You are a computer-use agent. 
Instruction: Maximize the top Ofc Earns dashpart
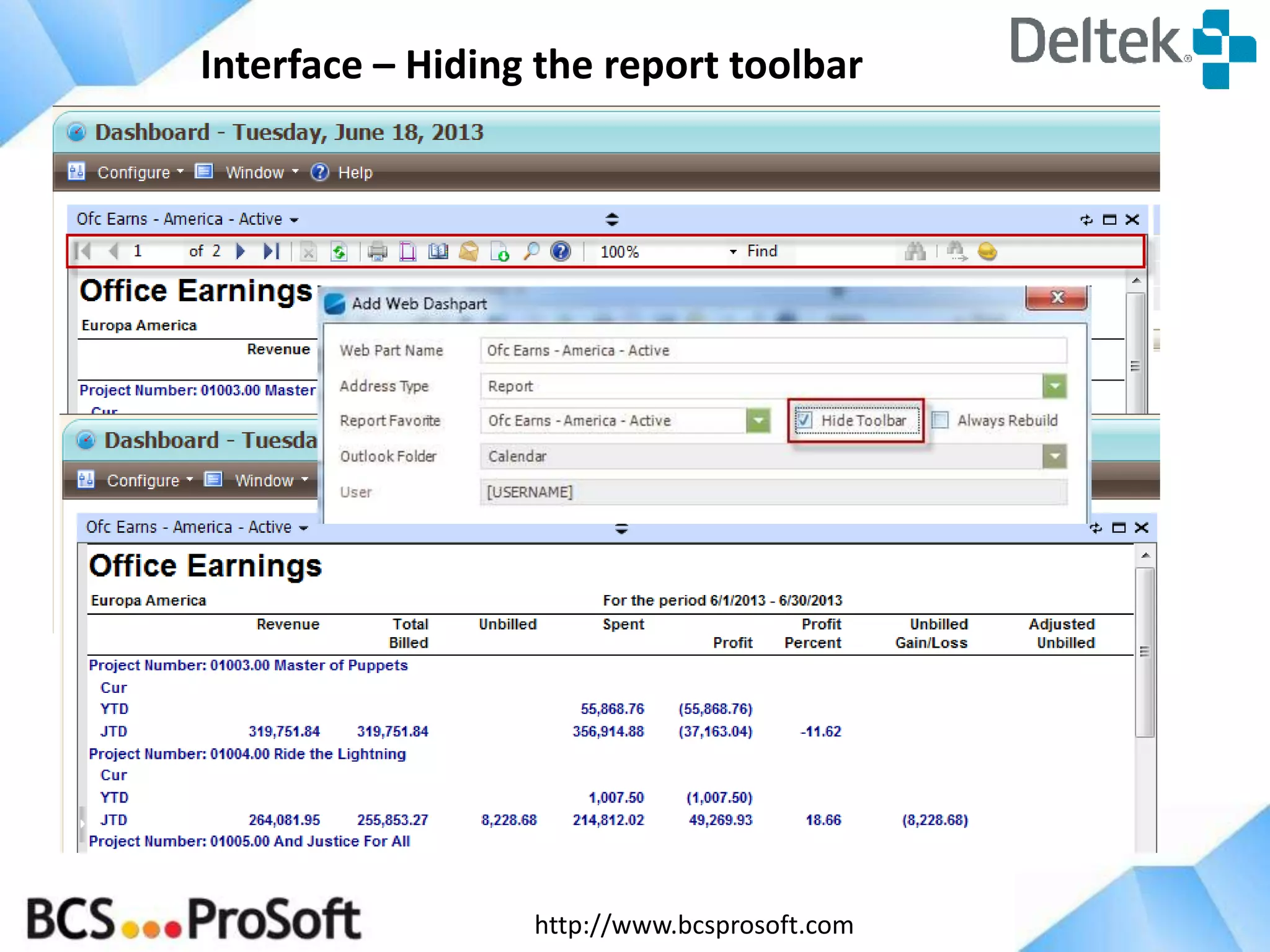(1109, 219)
